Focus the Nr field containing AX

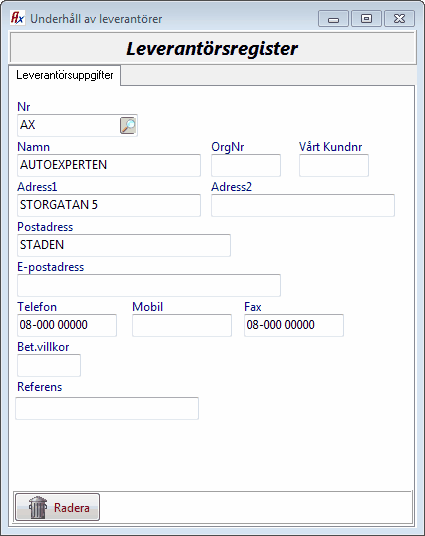[x=68, y=125]
